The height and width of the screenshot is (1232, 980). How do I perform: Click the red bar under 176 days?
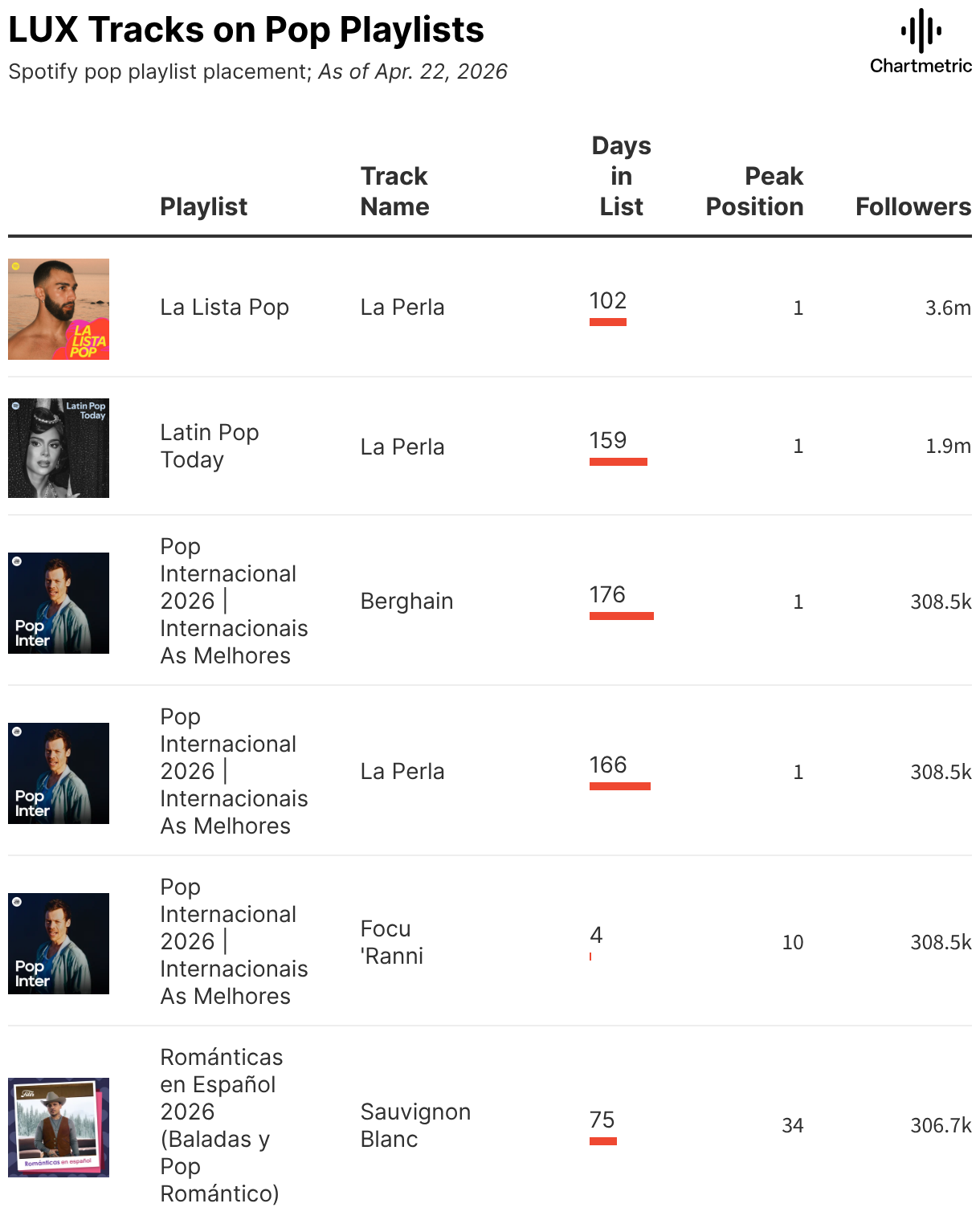(x=621, y=616)
